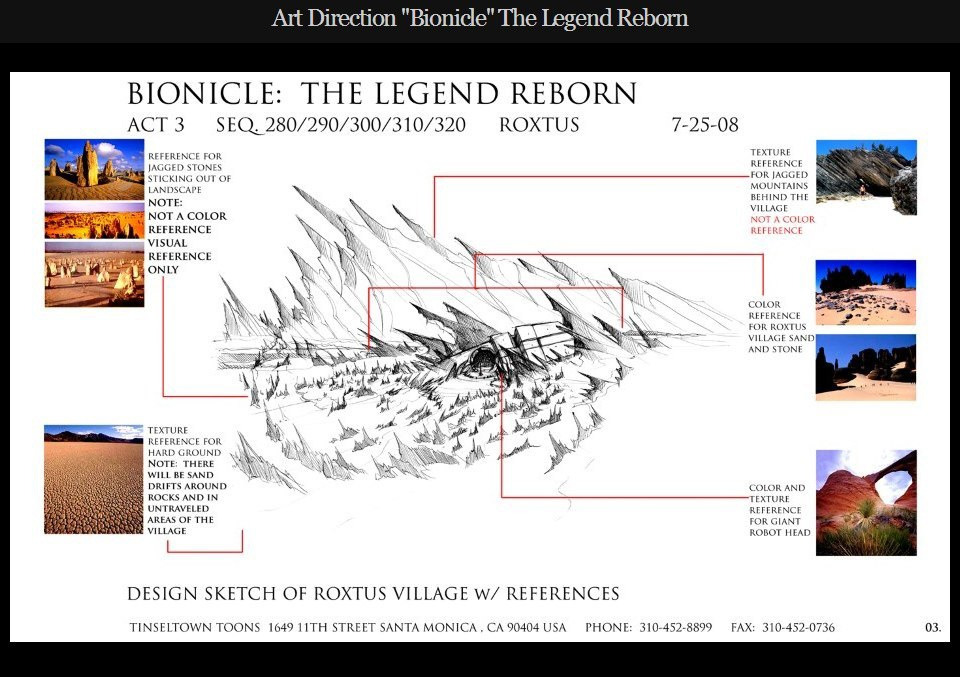
Task: Select the 'ACT 3' label
Action: tap(156, 125)
